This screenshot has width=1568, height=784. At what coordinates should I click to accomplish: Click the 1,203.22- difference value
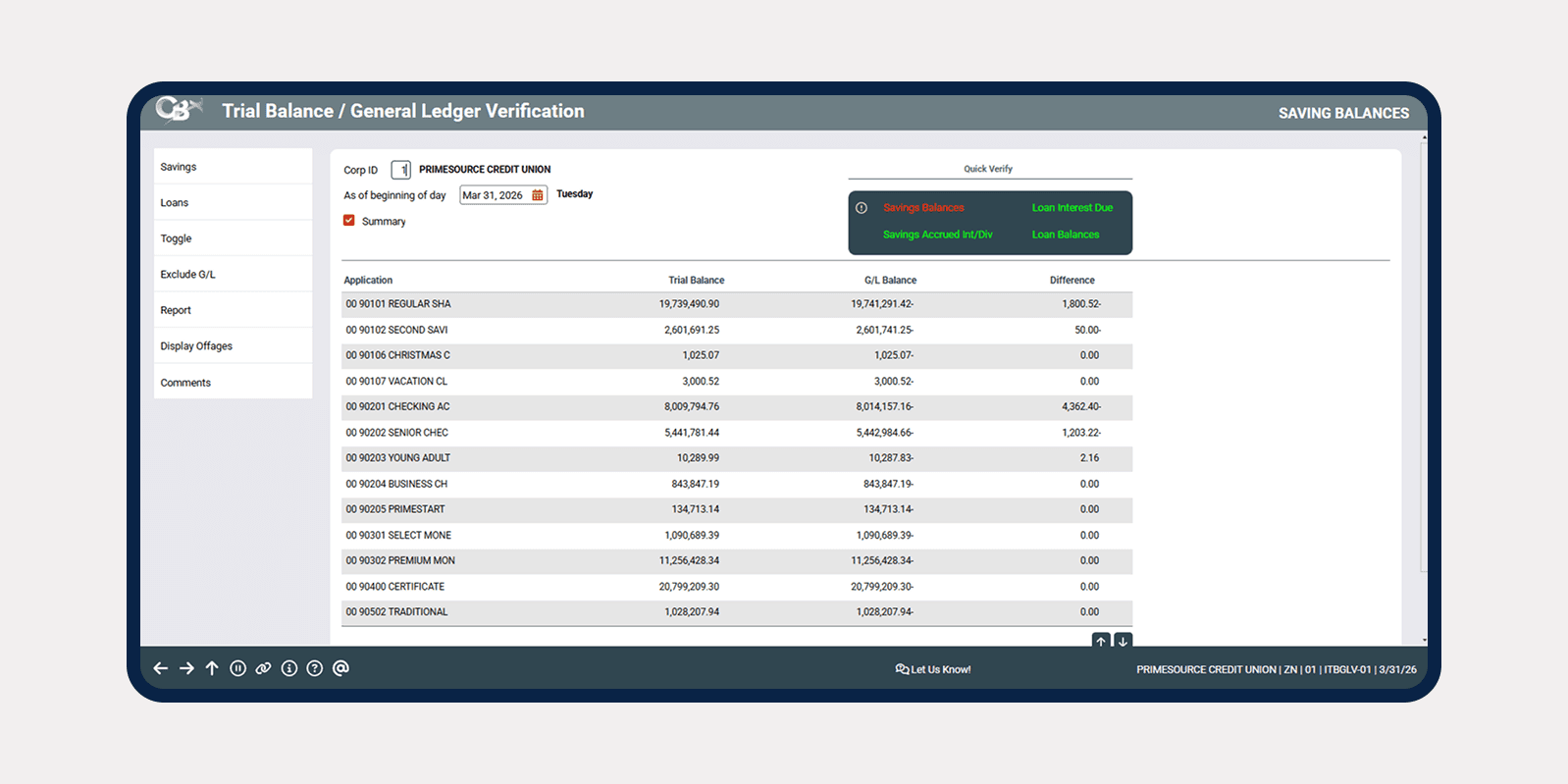(1081, 433)
